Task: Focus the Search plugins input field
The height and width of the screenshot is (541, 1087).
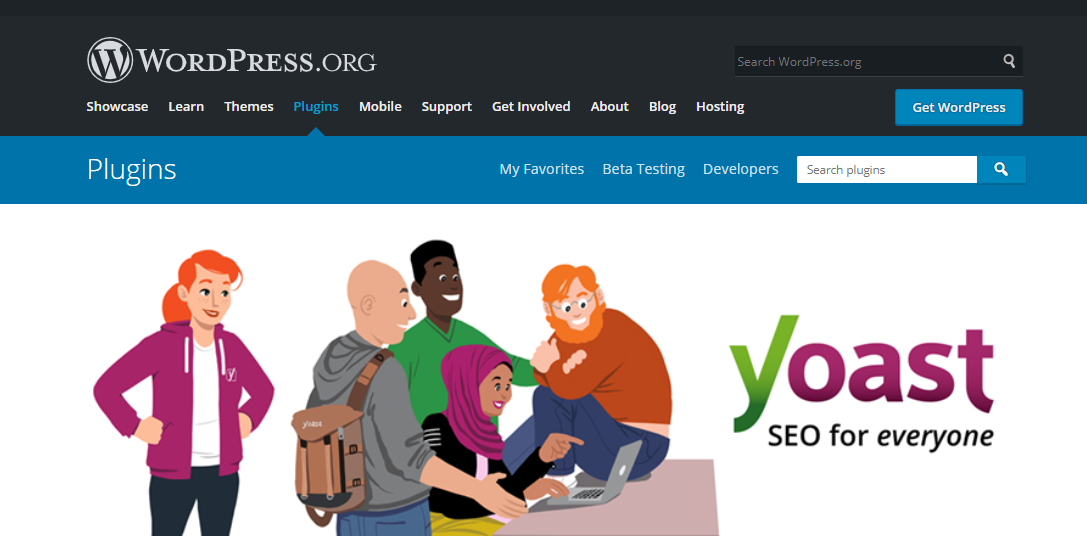Action: (x=887, y=169)
